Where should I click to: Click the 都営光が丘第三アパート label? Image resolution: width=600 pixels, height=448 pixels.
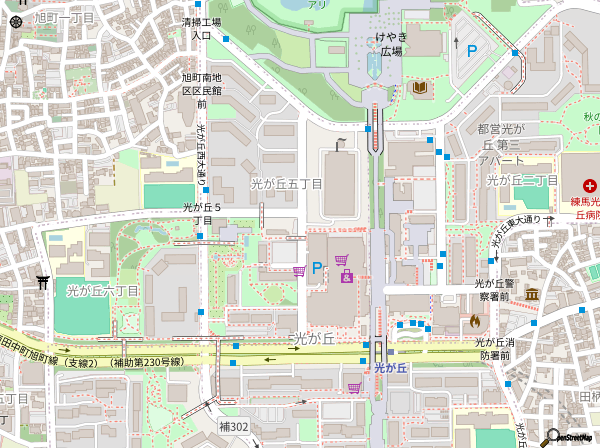(x=502, y=144)
